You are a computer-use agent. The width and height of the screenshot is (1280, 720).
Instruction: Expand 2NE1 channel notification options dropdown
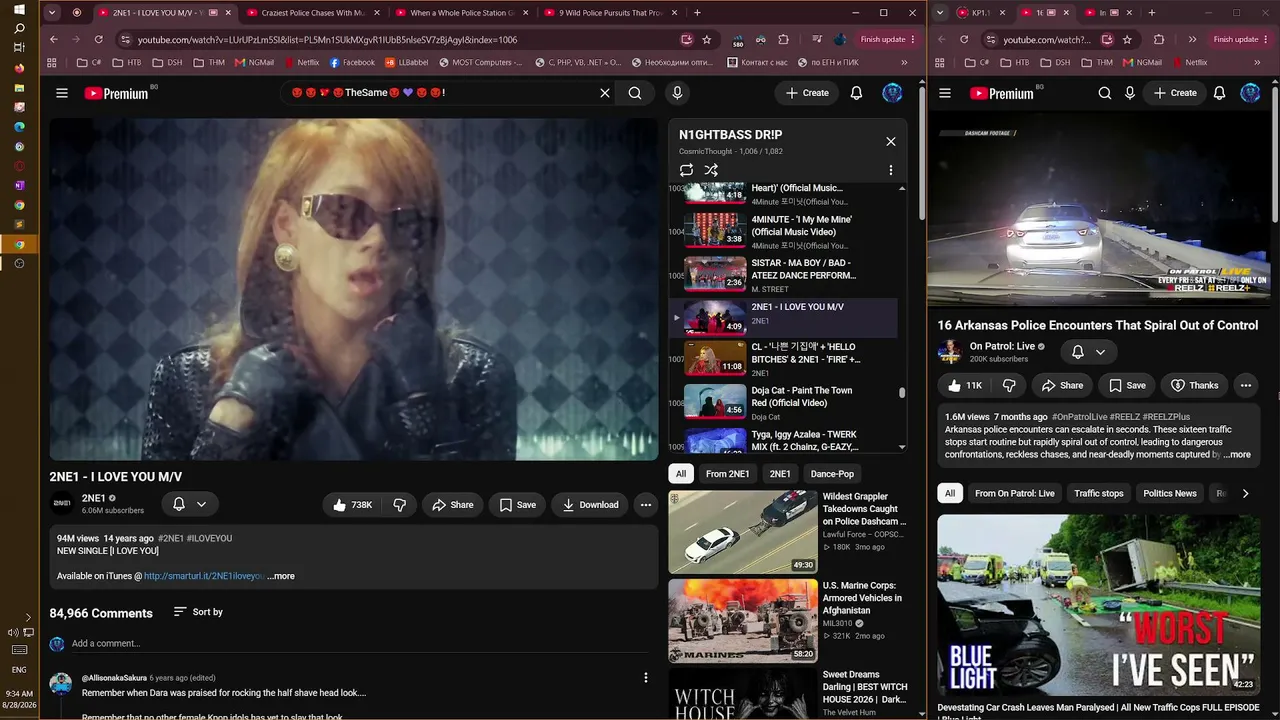190,505
